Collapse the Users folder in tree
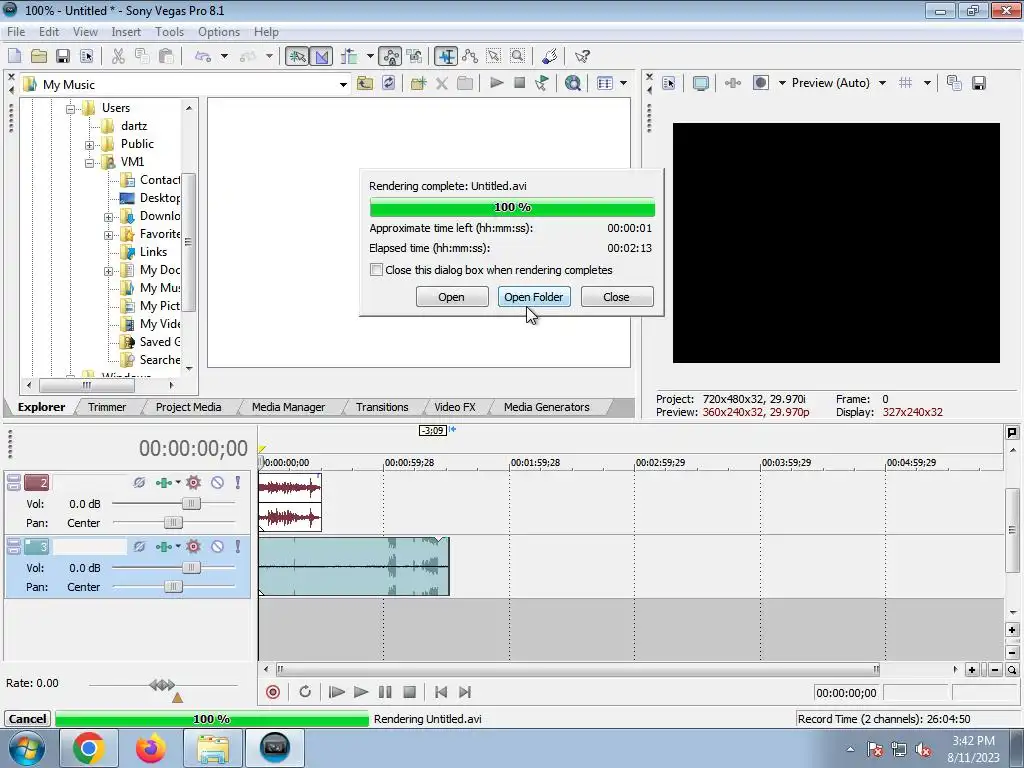This screenshot has height=768, width=1024. click(71, 108)
